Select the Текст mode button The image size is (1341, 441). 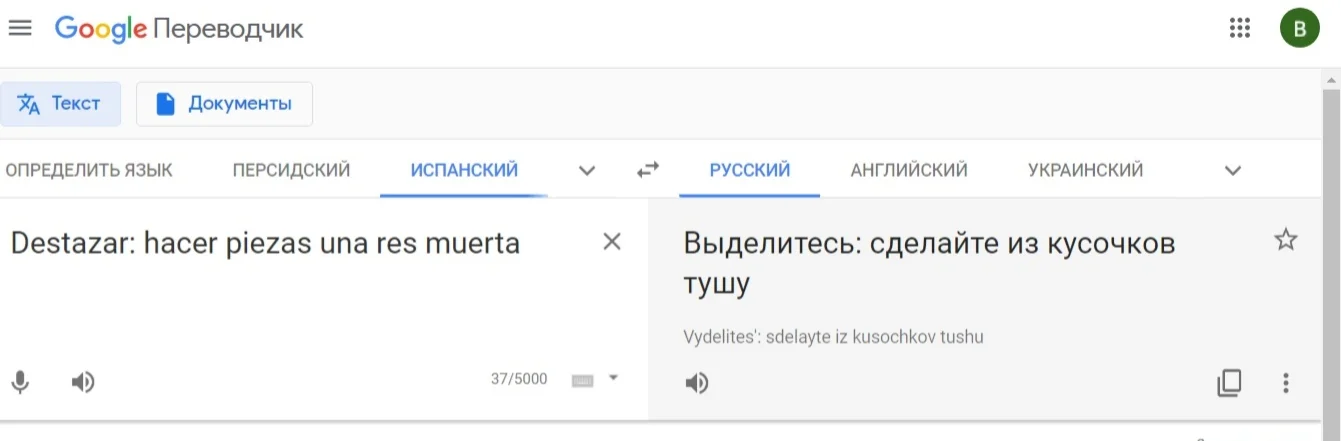[x=60, y=104]
